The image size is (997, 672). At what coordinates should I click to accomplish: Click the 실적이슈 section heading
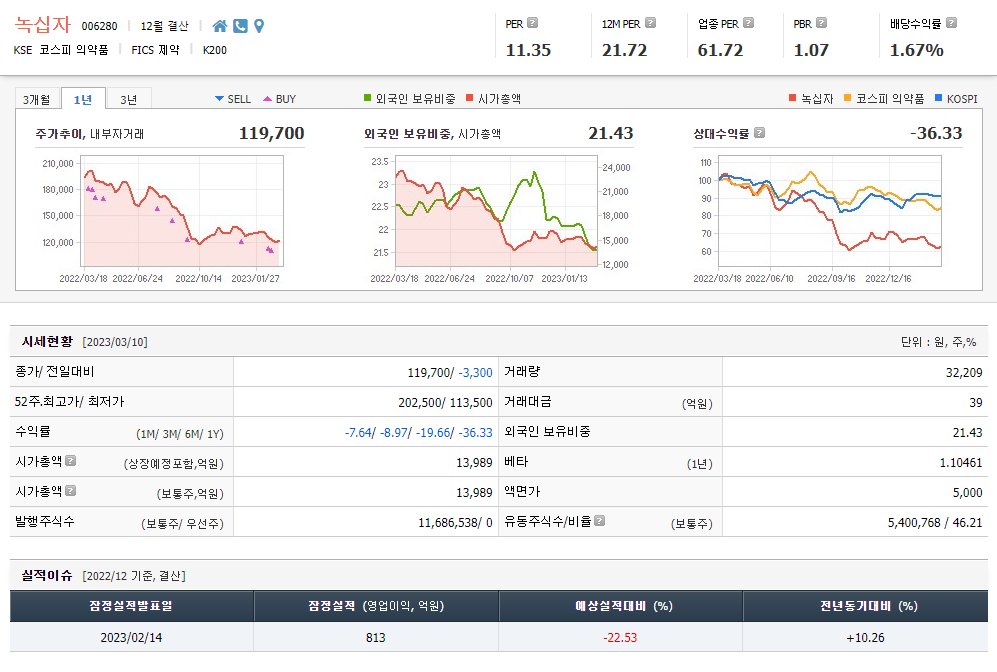coord(47,575)
